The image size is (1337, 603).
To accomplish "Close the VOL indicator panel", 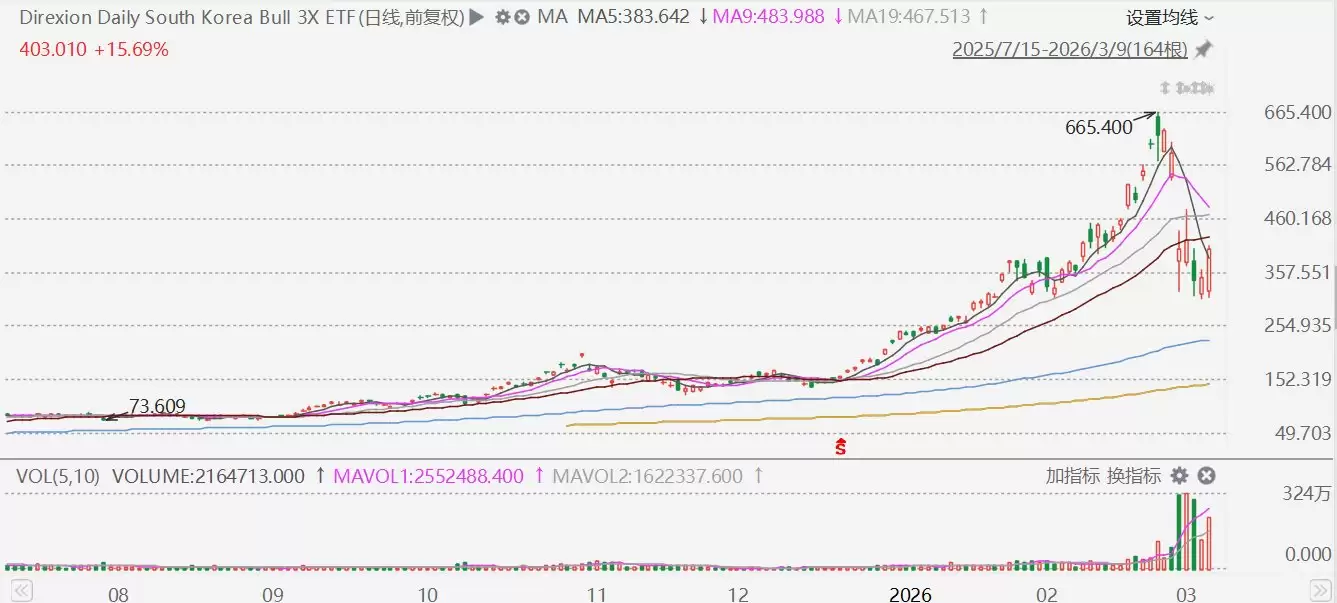I will point(1206,476).
